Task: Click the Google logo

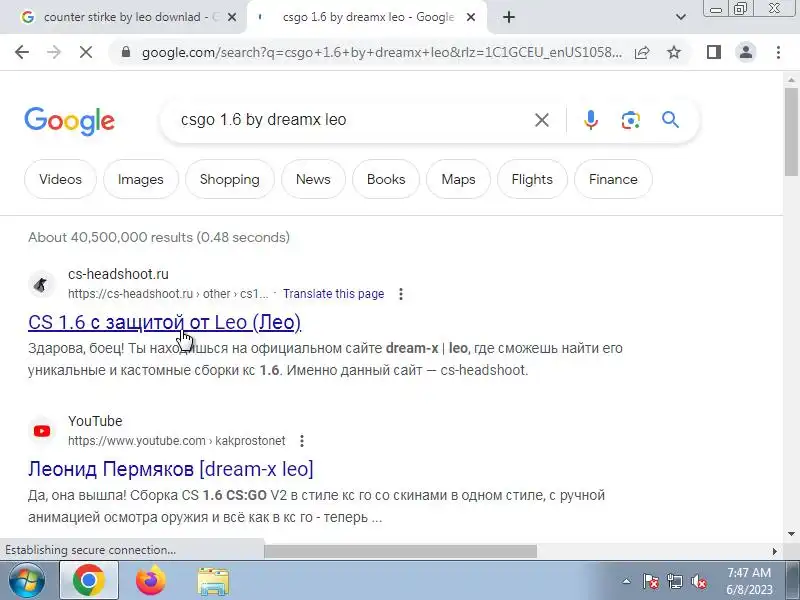Action: (x=69, y=121)
